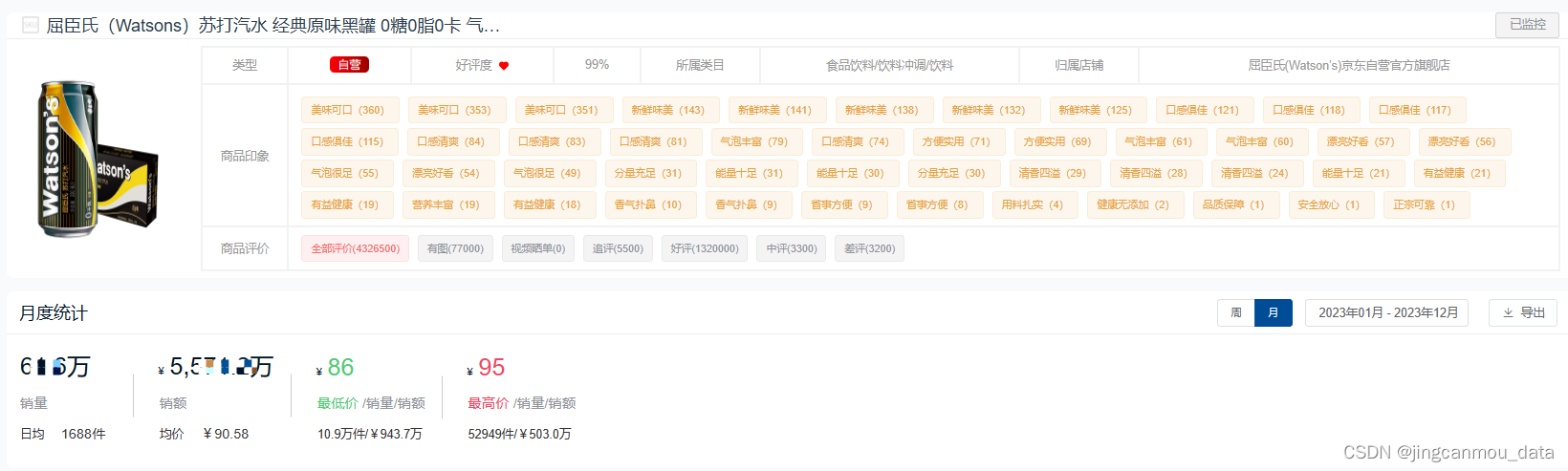Open the 屈臣氏 product title link
1568x471 pixels.
tap(273, 26)
